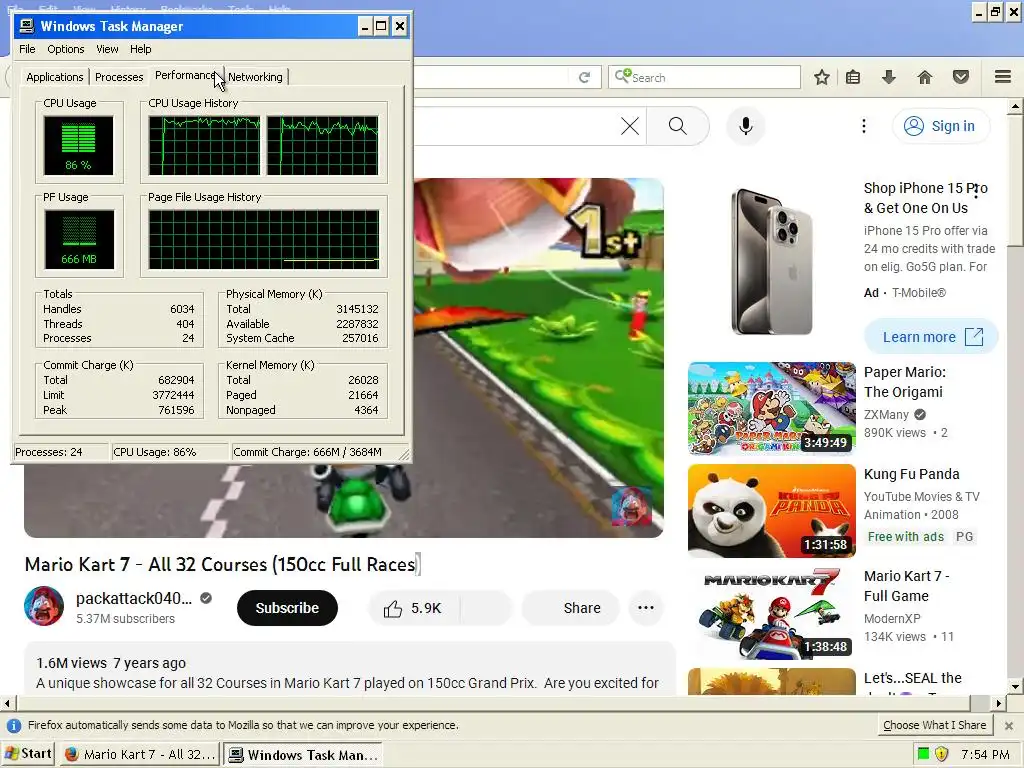Open Task Manager View menu
Viewport: 1024px width, 768px height.
coord(107,49)
